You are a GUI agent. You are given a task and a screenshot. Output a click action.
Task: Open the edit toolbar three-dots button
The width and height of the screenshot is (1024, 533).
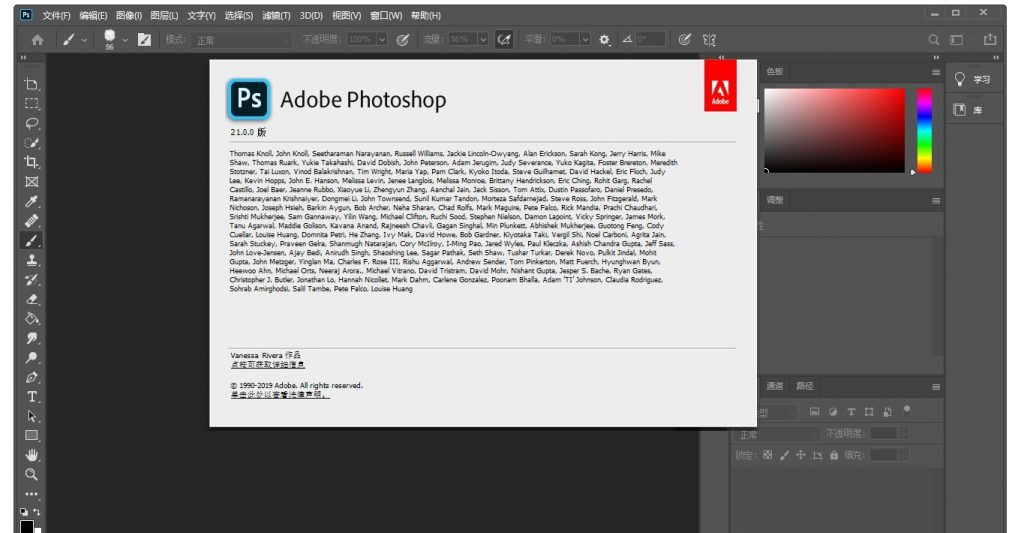click(31, 494)
